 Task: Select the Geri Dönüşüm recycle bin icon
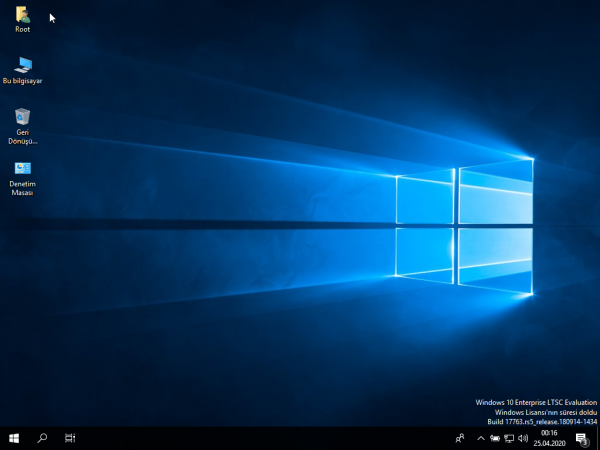[22, 118]
